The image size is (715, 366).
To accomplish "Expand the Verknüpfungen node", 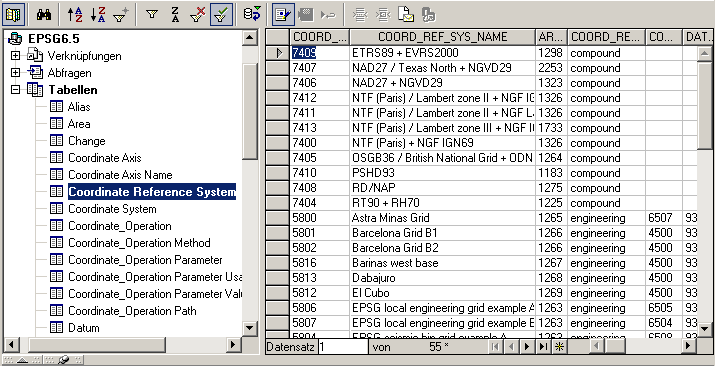I will [x=16, y=56].
